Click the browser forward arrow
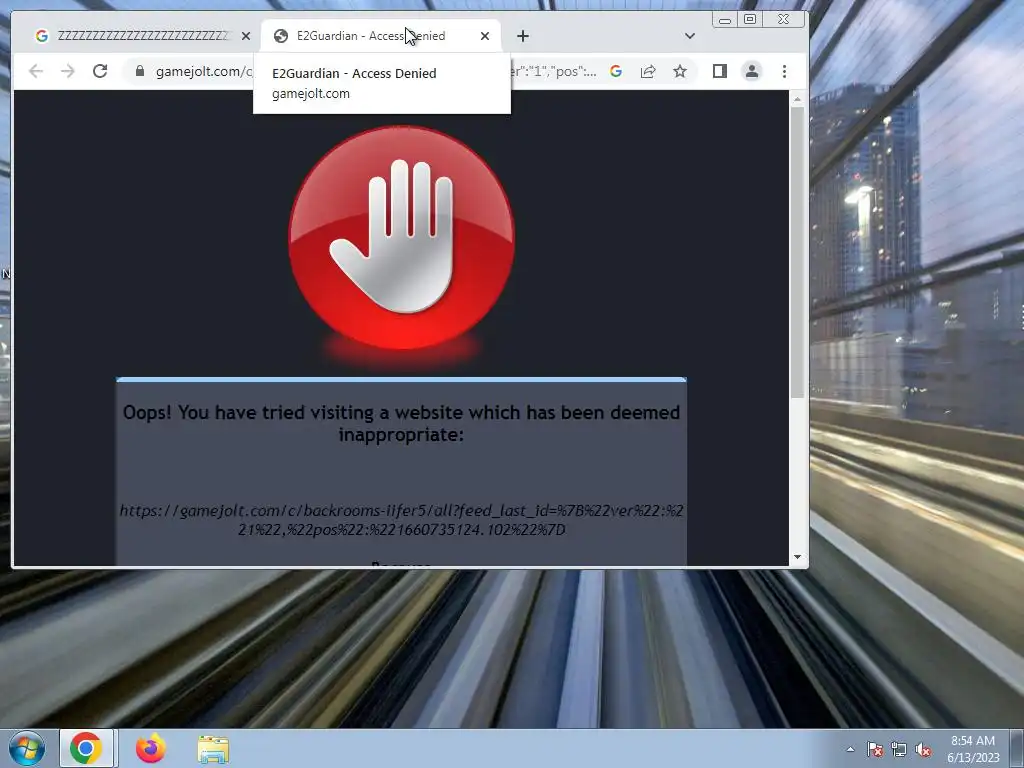Screen dimensions: 1024x768 coord(68,71)
